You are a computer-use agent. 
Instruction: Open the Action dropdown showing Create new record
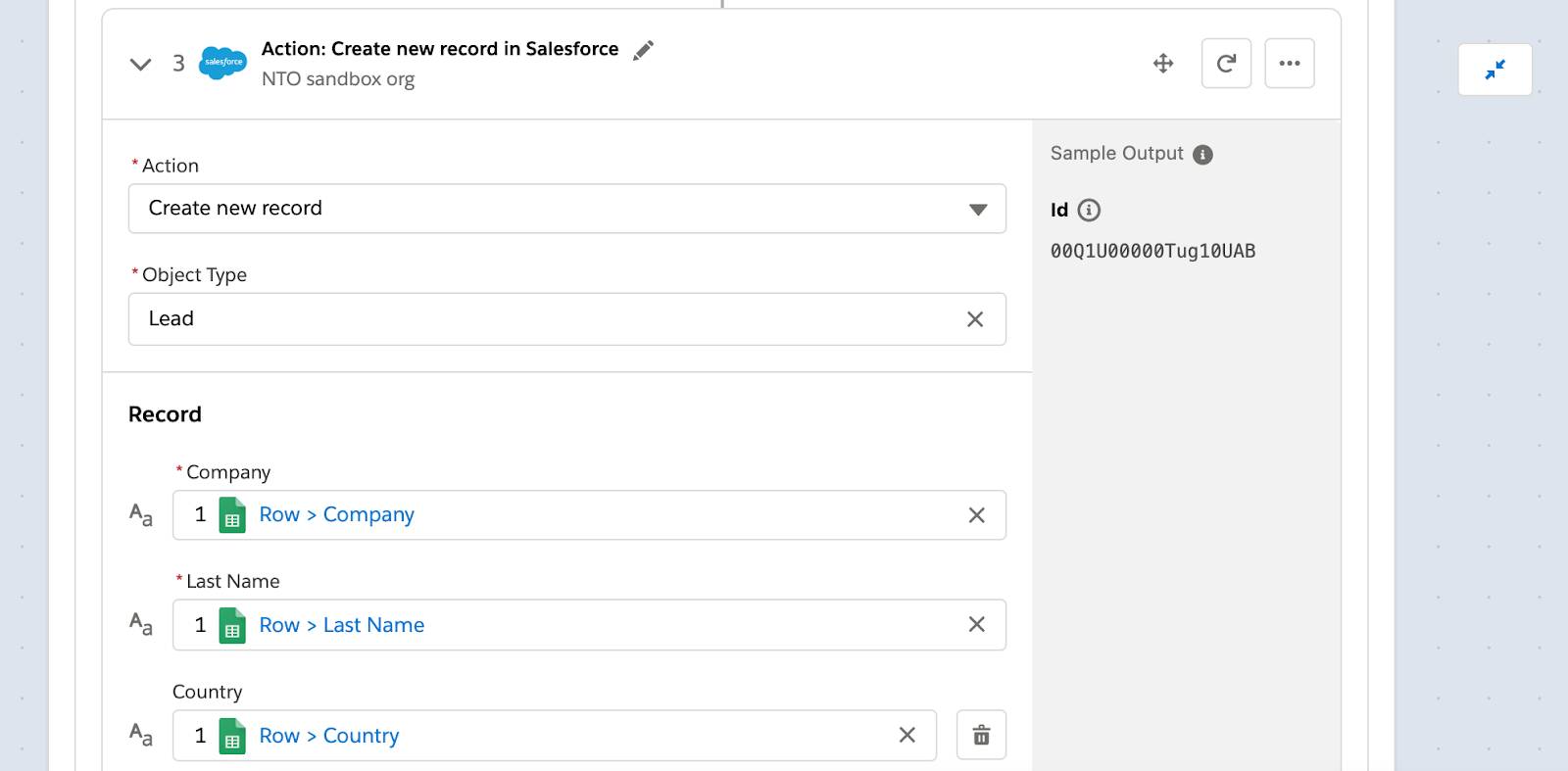tap(567, 209)
